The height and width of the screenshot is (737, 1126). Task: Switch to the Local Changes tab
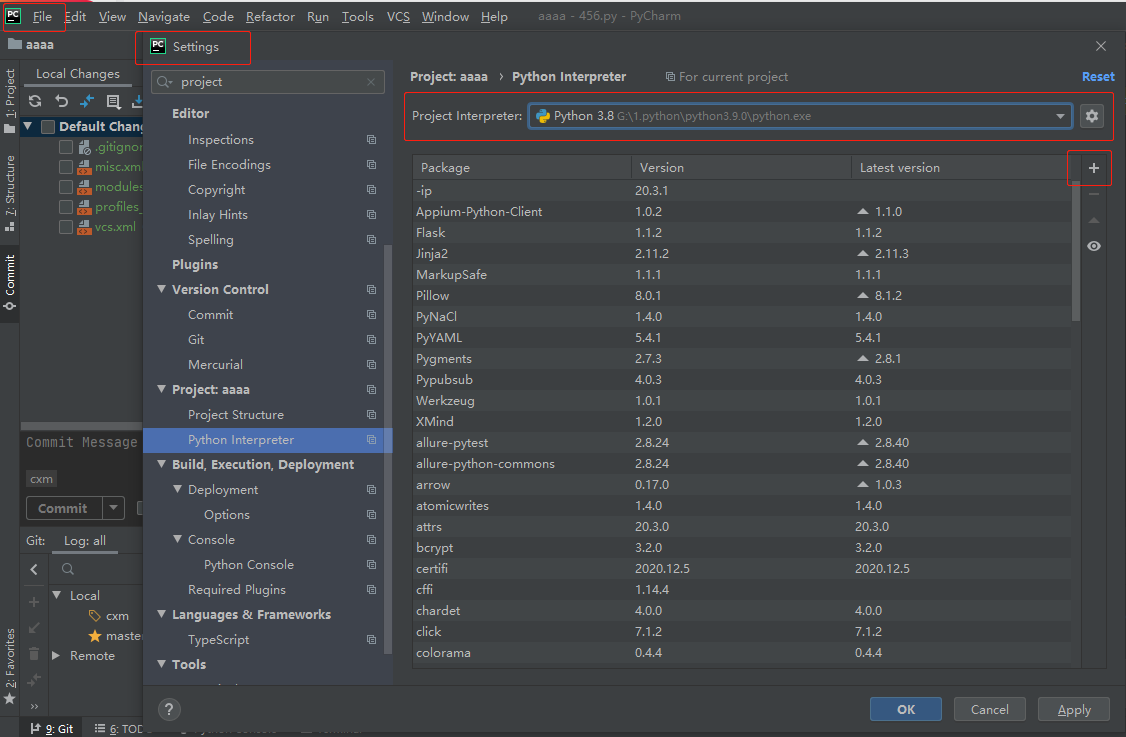(x=78, y=74)
